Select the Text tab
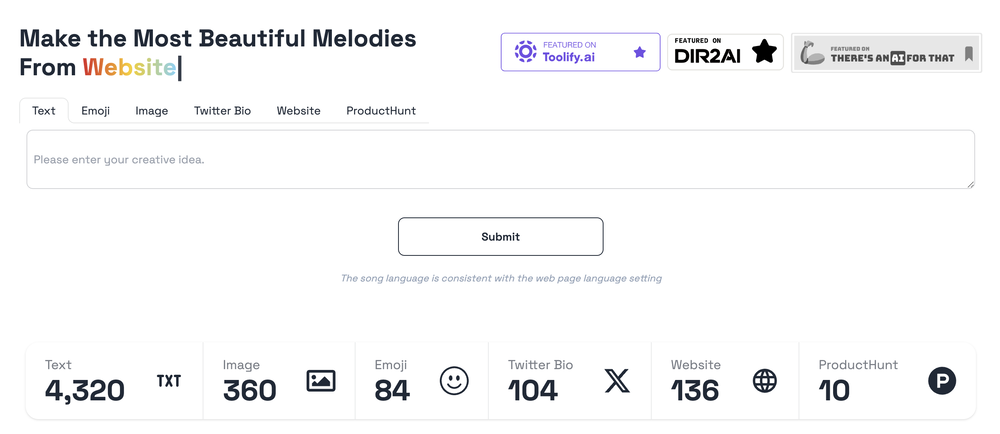Image resolution: width=1000 pixels, height=434 pixels. [44, 110]
